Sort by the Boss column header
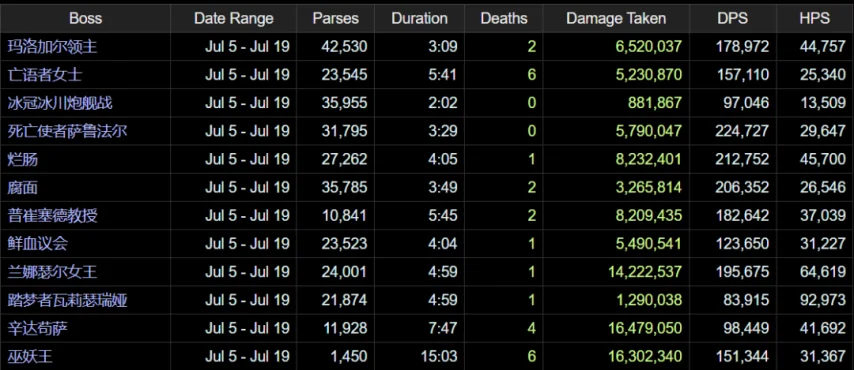 86,19
